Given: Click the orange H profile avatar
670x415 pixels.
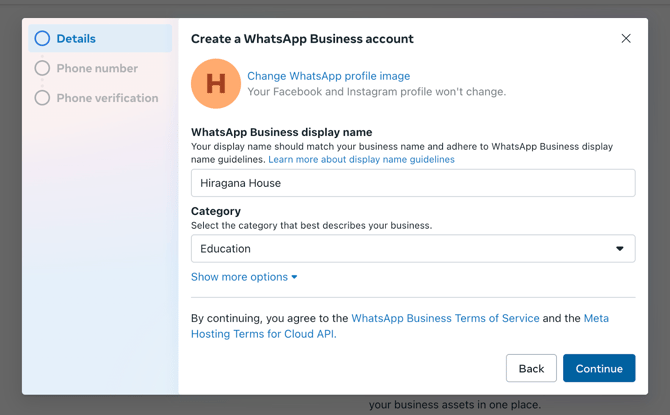Looking at the screenshot, I should [x=216, y=83].
